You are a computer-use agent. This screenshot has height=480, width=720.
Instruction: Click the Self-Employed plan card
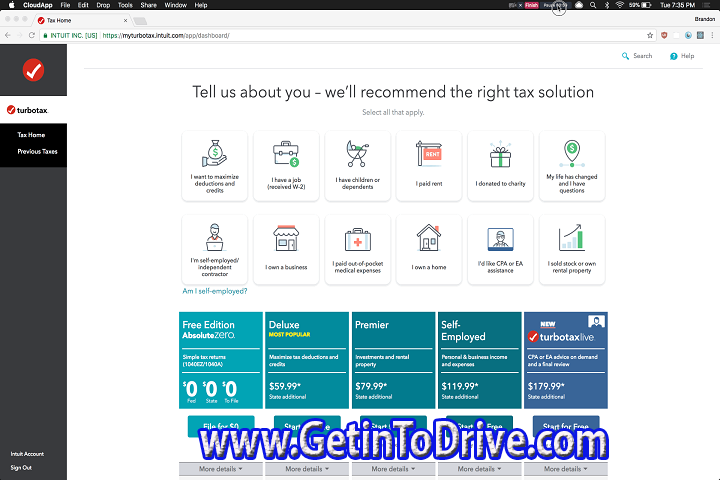(x=479, y=360)
